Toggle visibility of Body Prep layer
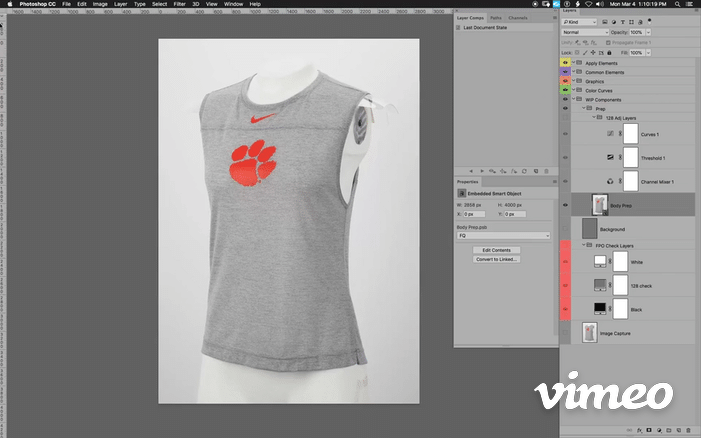701x438 pixels. [565, 205]
